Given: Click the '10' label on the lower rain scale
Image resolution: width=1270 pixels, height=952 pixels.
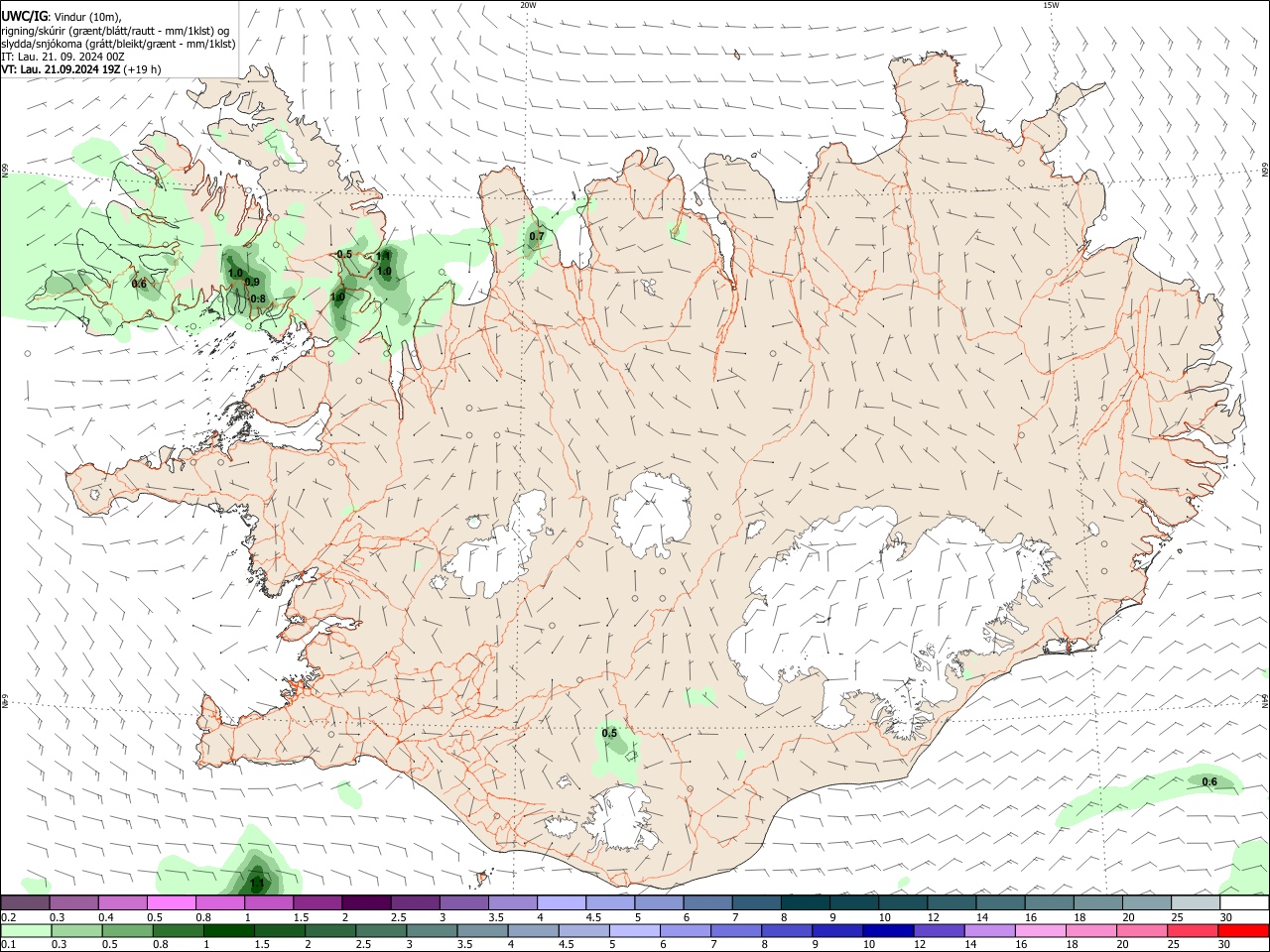Looking at the screenshot, I should pyautogui.click(x=869, y=945).
